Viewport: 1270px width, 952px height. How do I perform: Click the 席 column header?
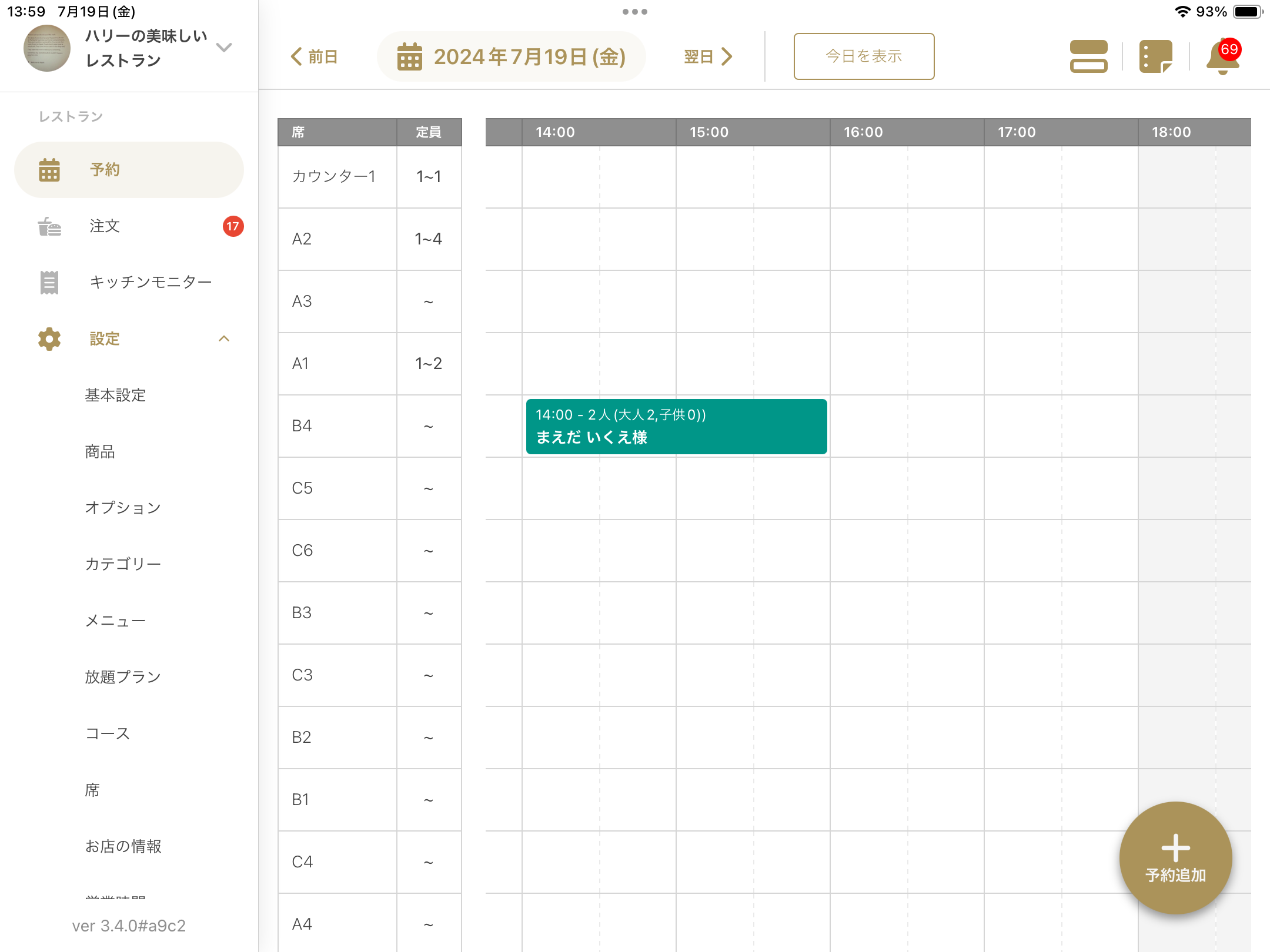pyautogui.click(x=337, y=132)
